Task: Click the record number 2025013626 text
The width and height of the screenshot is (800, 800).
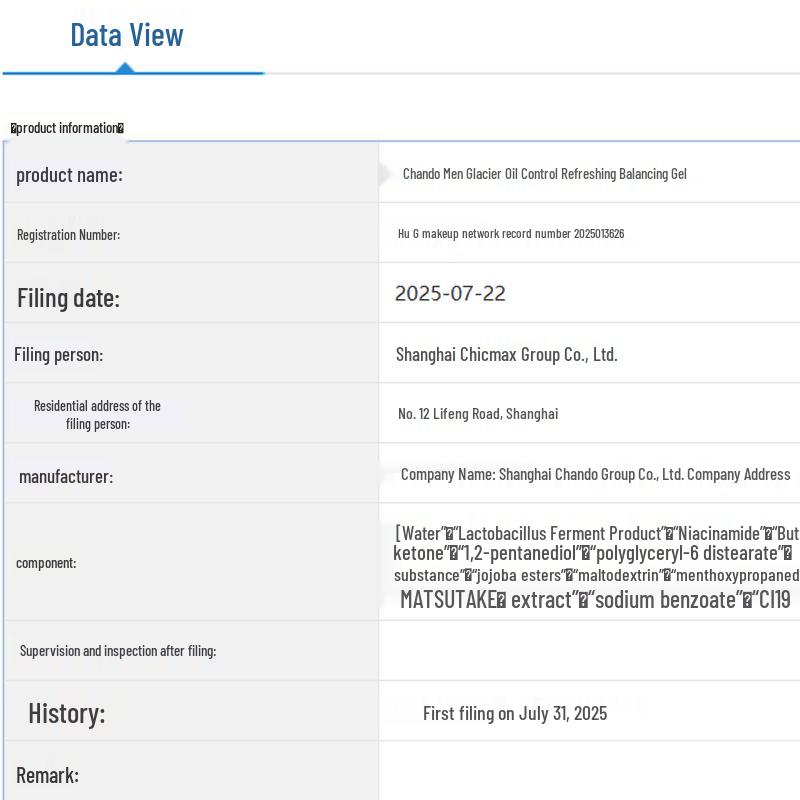Action: (x=511, y=234)
